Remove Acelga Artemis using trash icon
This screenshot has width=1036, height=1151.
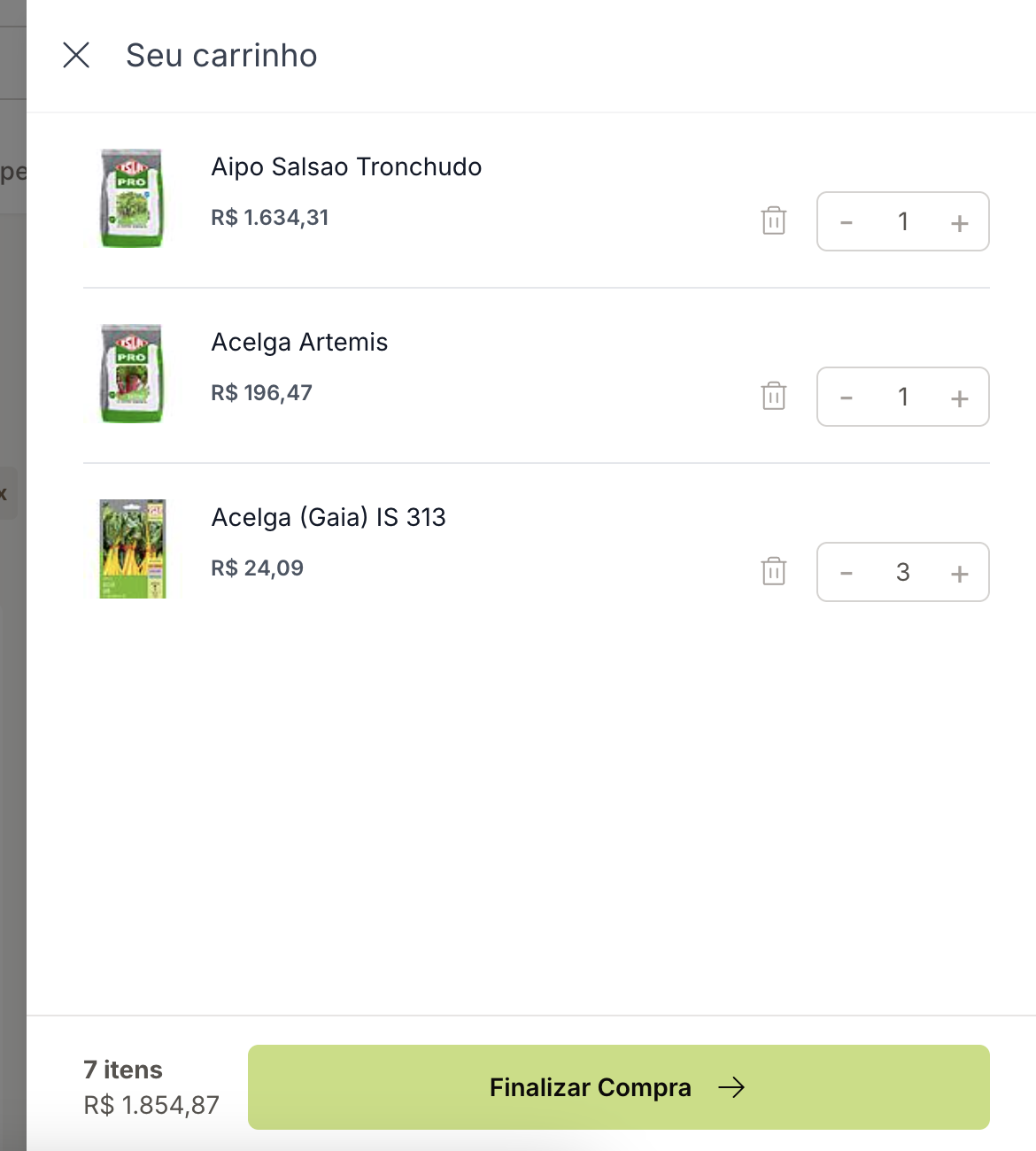(774, 396)
